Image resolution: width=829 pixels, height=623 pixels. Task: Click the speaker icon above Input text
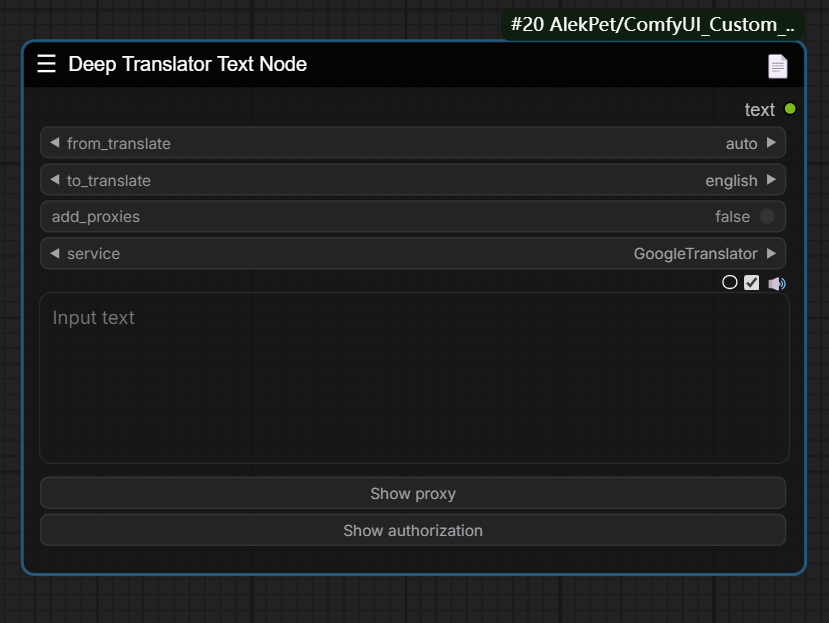point(777,283)
